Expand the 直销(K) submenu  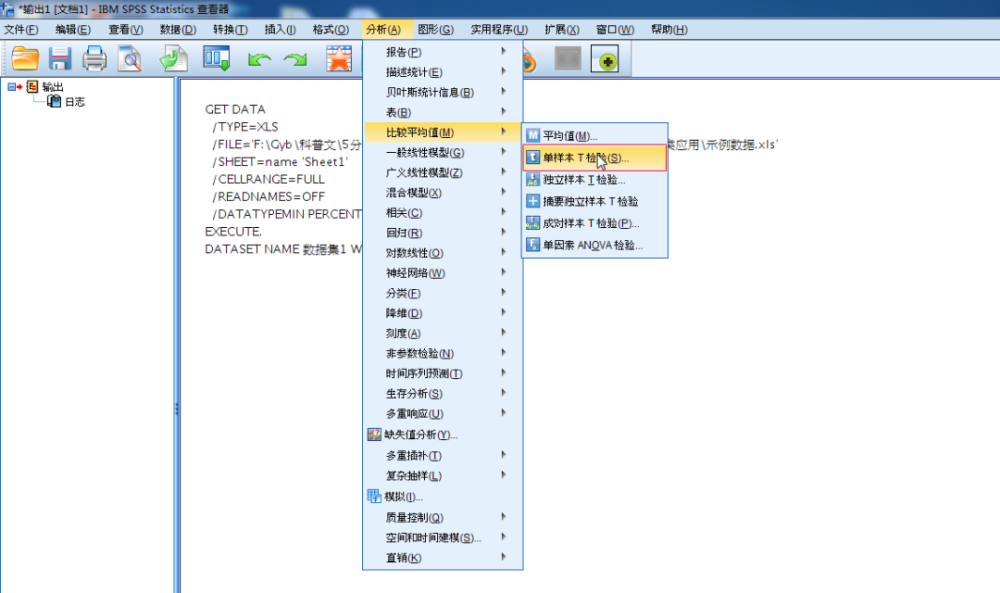(x=443, y=558)
